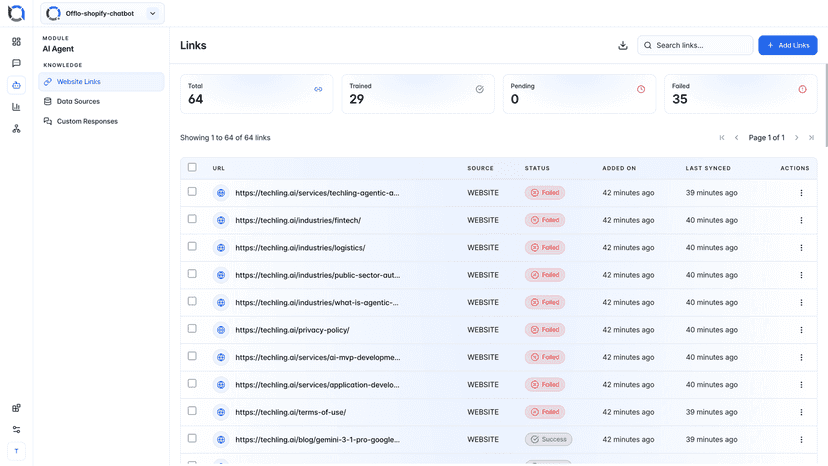
Task: Sort by the Source column header
Action: pos(480,168)
